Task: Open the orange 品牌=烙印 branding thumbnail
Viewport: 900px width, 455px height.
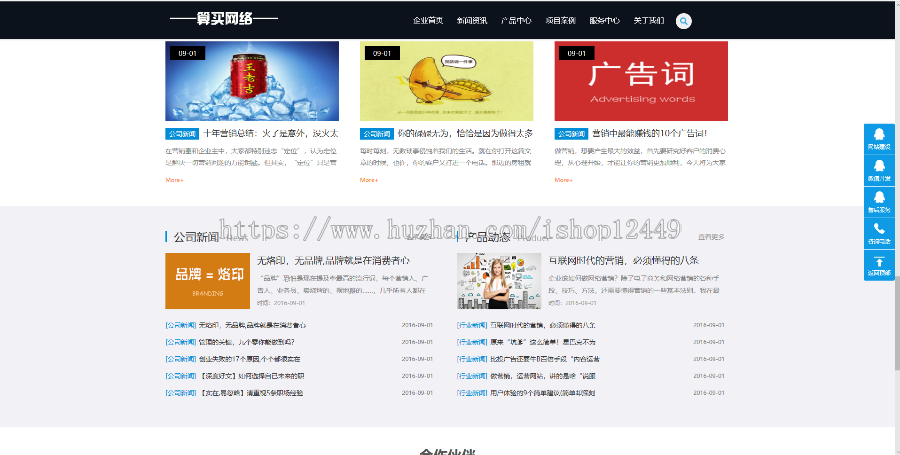Action: click(x=207, y=281)
